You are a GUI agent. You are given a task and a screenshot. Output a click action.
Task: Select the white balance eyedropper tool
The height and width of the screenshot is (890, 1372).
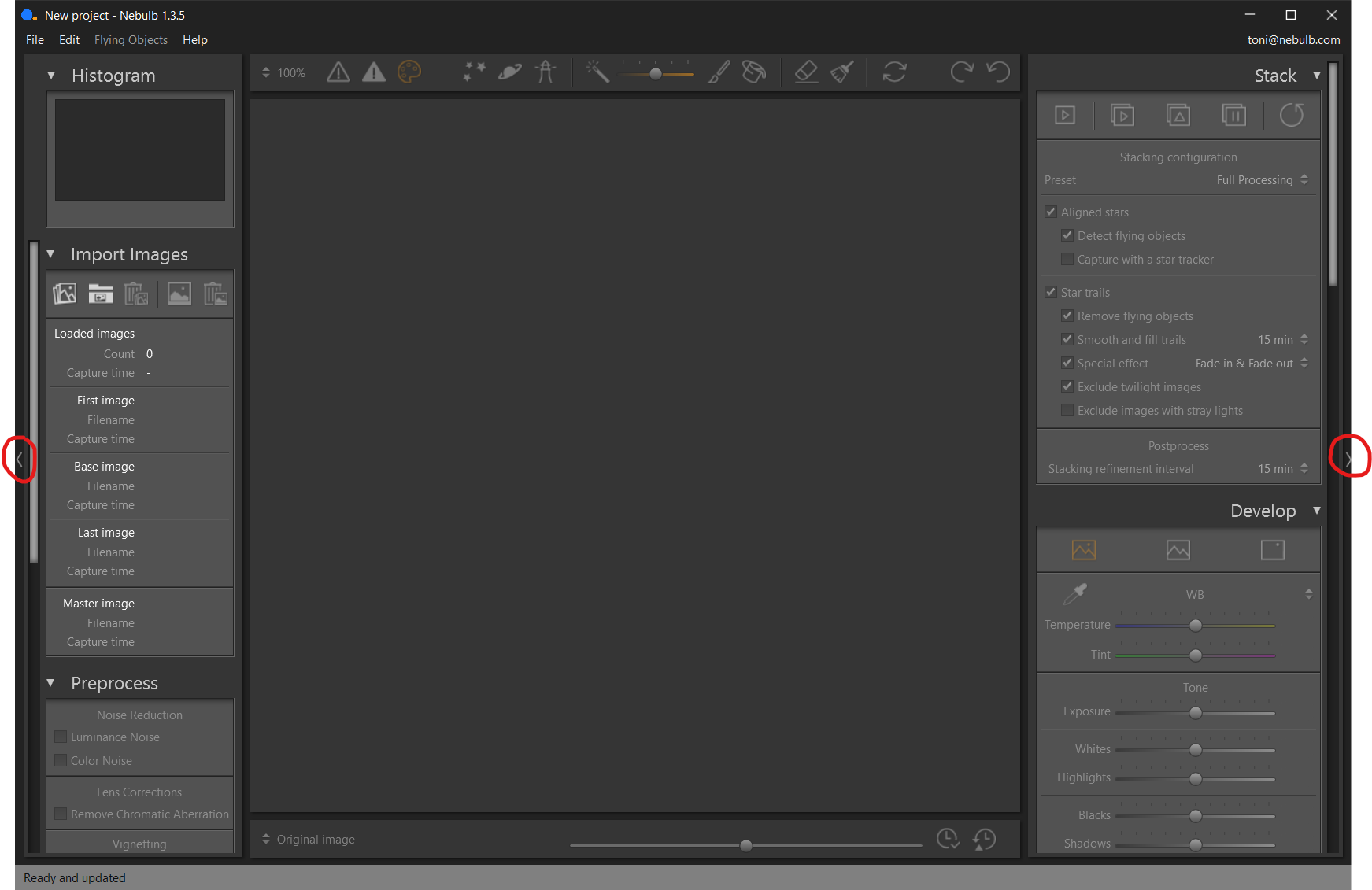point(1075,594)
